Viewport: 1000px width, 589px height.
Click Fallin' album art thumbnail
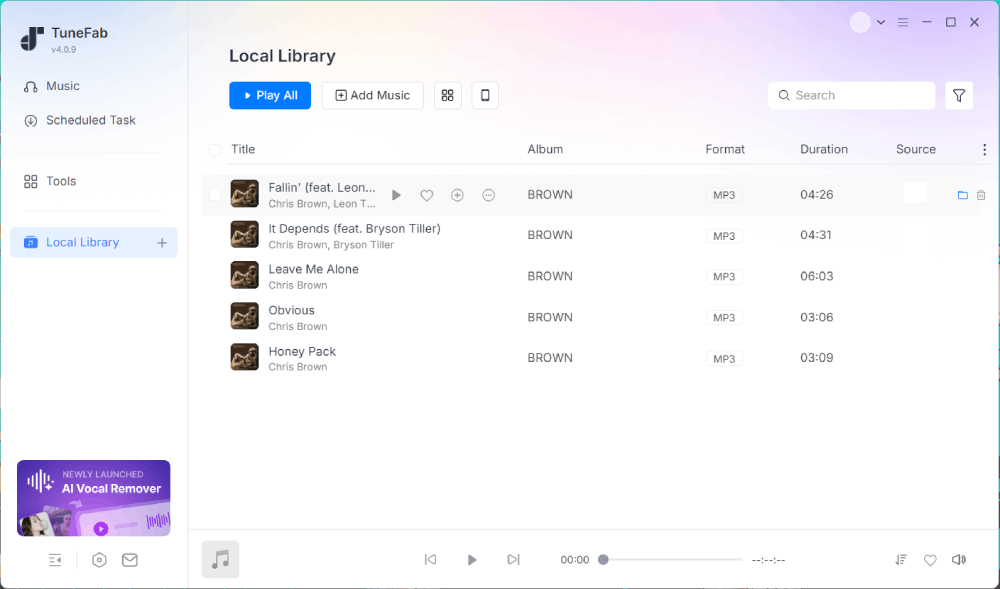[244, 194]
